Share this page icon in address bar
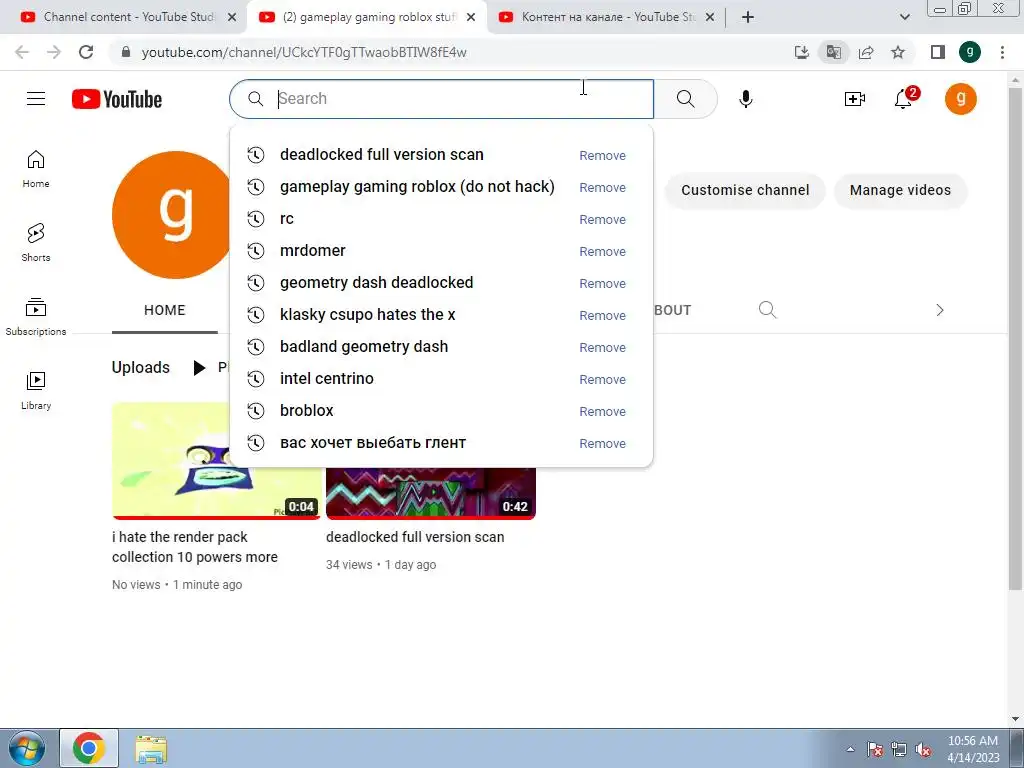This screenshot has width=1024, height=768. 866,52
